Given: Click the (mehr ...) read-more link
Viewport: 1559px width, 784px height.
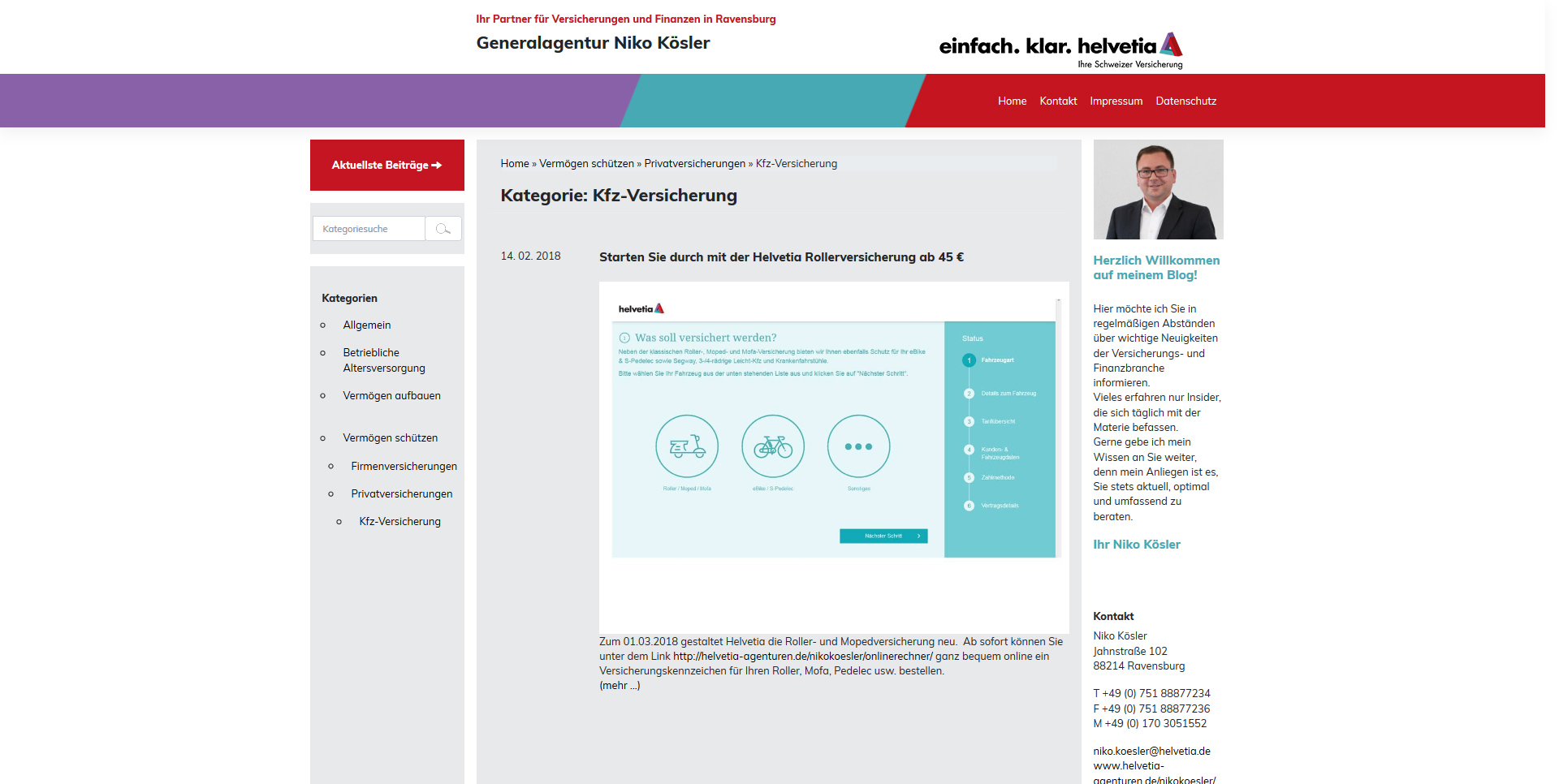Looking at the screenshot, I should point(620,686).
